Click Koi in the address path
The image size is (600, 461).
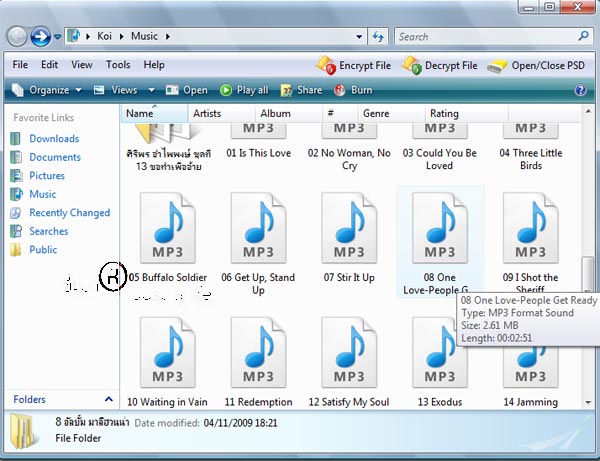104,36
